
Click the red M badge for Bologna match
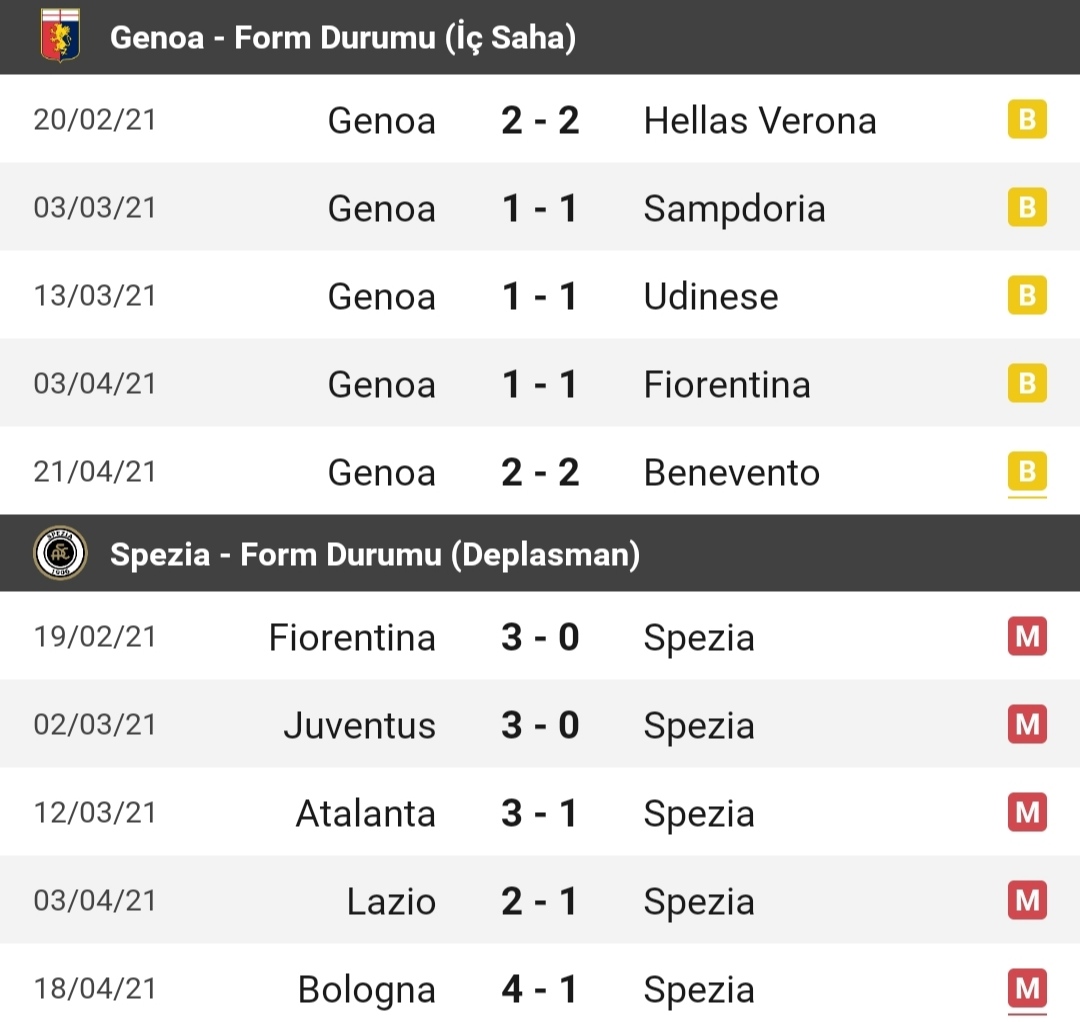pos(1027,989)
